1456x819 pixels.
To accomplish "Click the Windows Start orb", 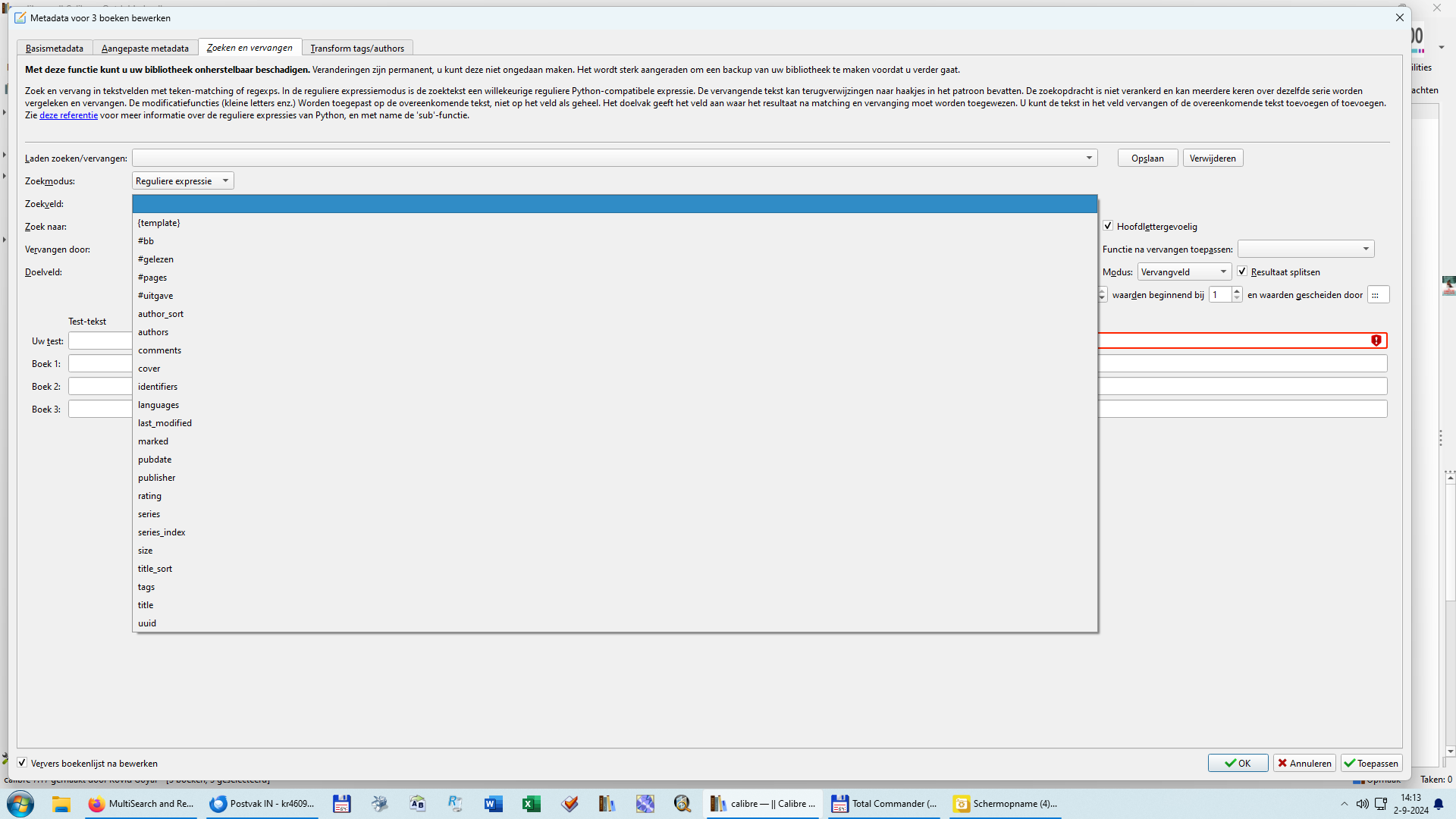I will click(20, 804).
